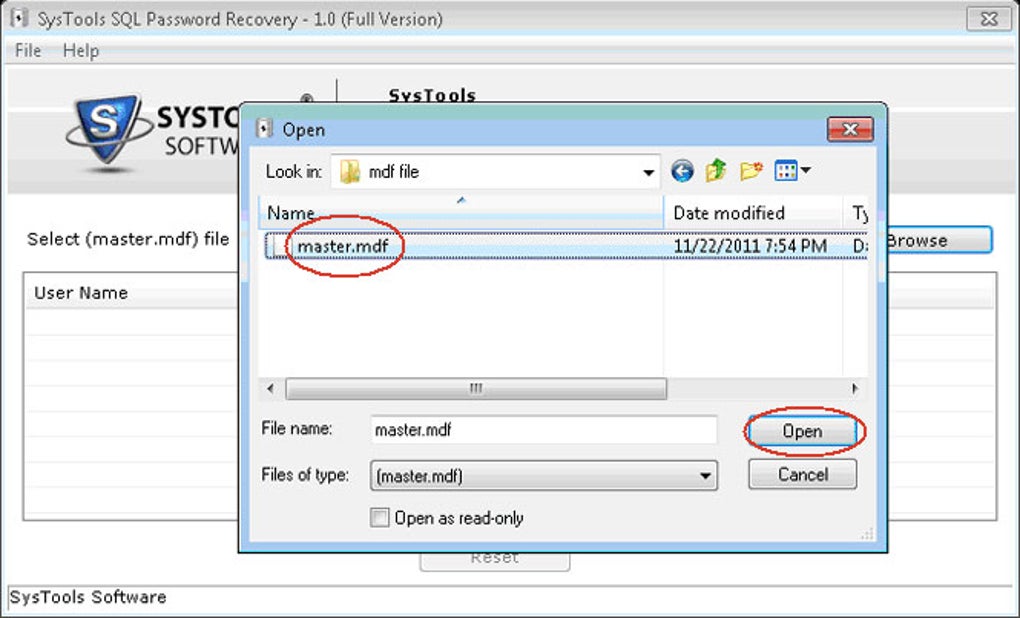
Task: Select the master.mdf file name
Action: point(343,247)
